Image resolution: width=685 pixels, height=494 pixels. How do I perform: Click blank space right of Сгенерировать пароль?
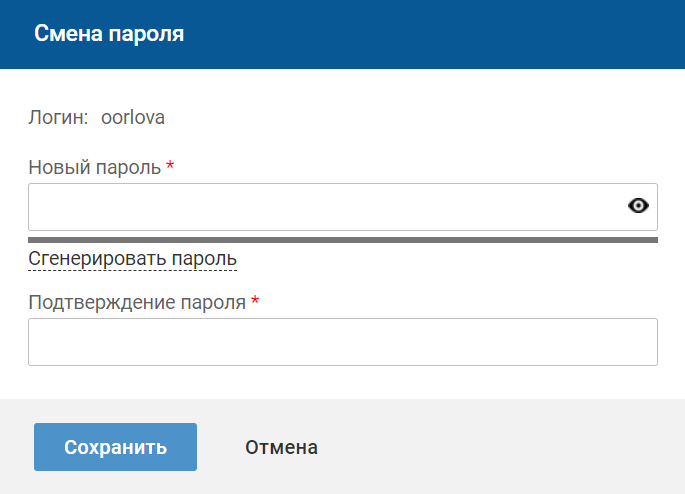450,260
